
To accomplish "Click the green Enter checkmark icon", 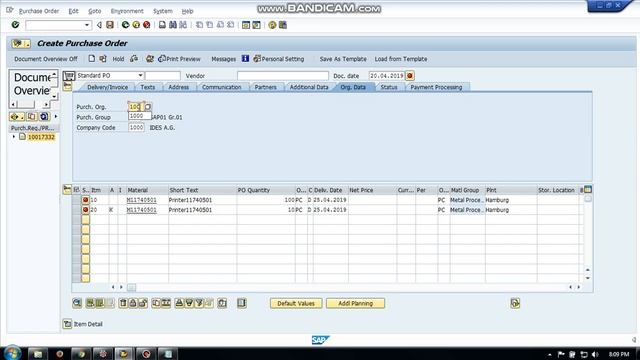I will (15, 25).
